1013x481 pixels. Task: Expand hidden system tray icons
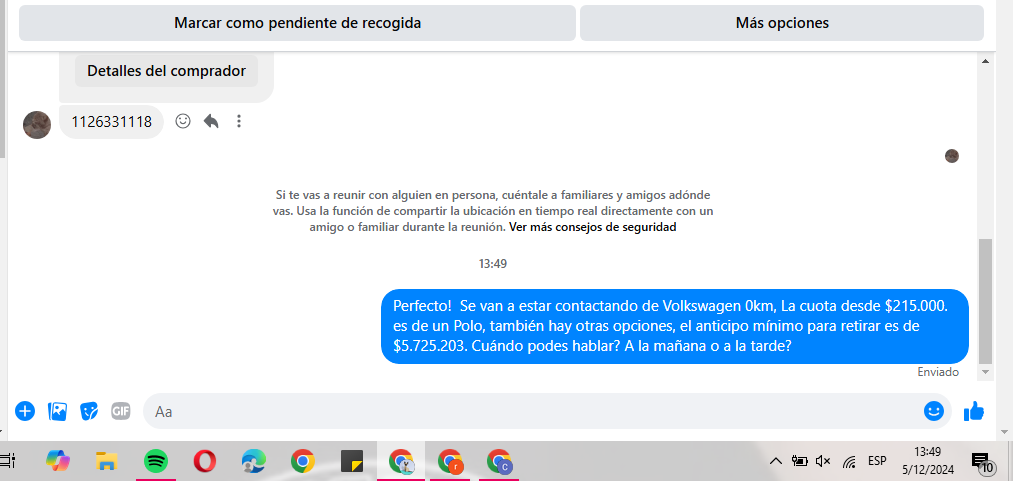click(x=776, y=461)
